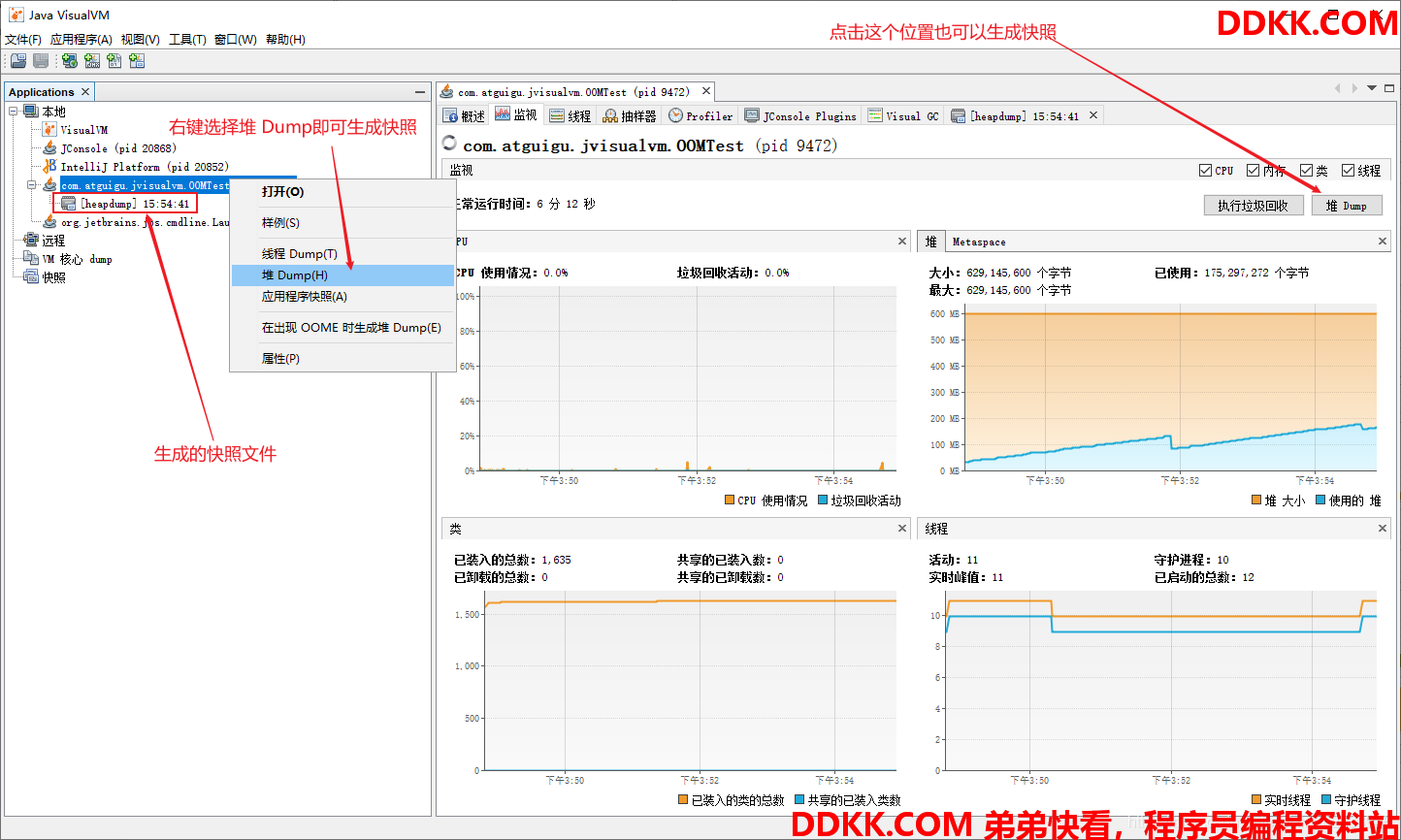Click the 执行垃圾回收 button
This screenshot has width=1401, height=840.
coord(1254,206)
